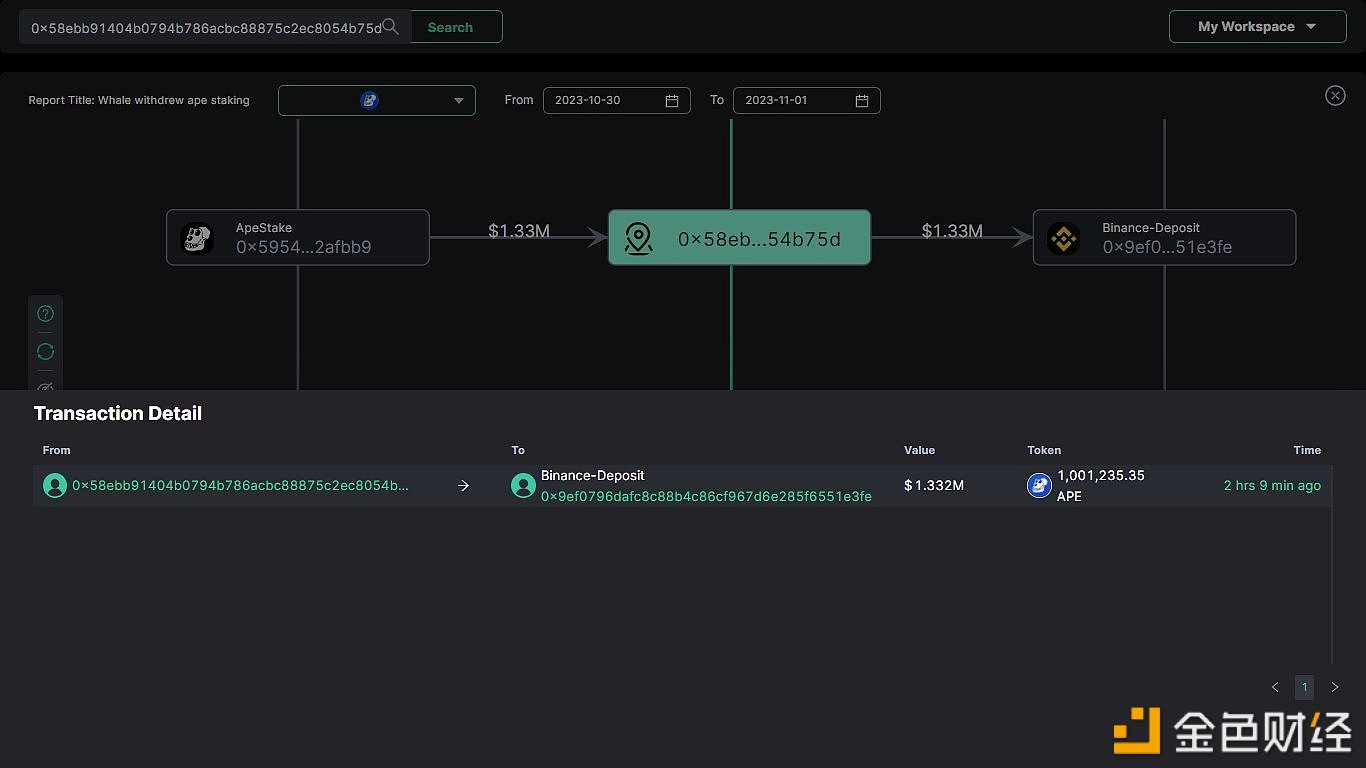Click the Value column header
Viewport: 1366px width, 768px height.
[919, 450]
